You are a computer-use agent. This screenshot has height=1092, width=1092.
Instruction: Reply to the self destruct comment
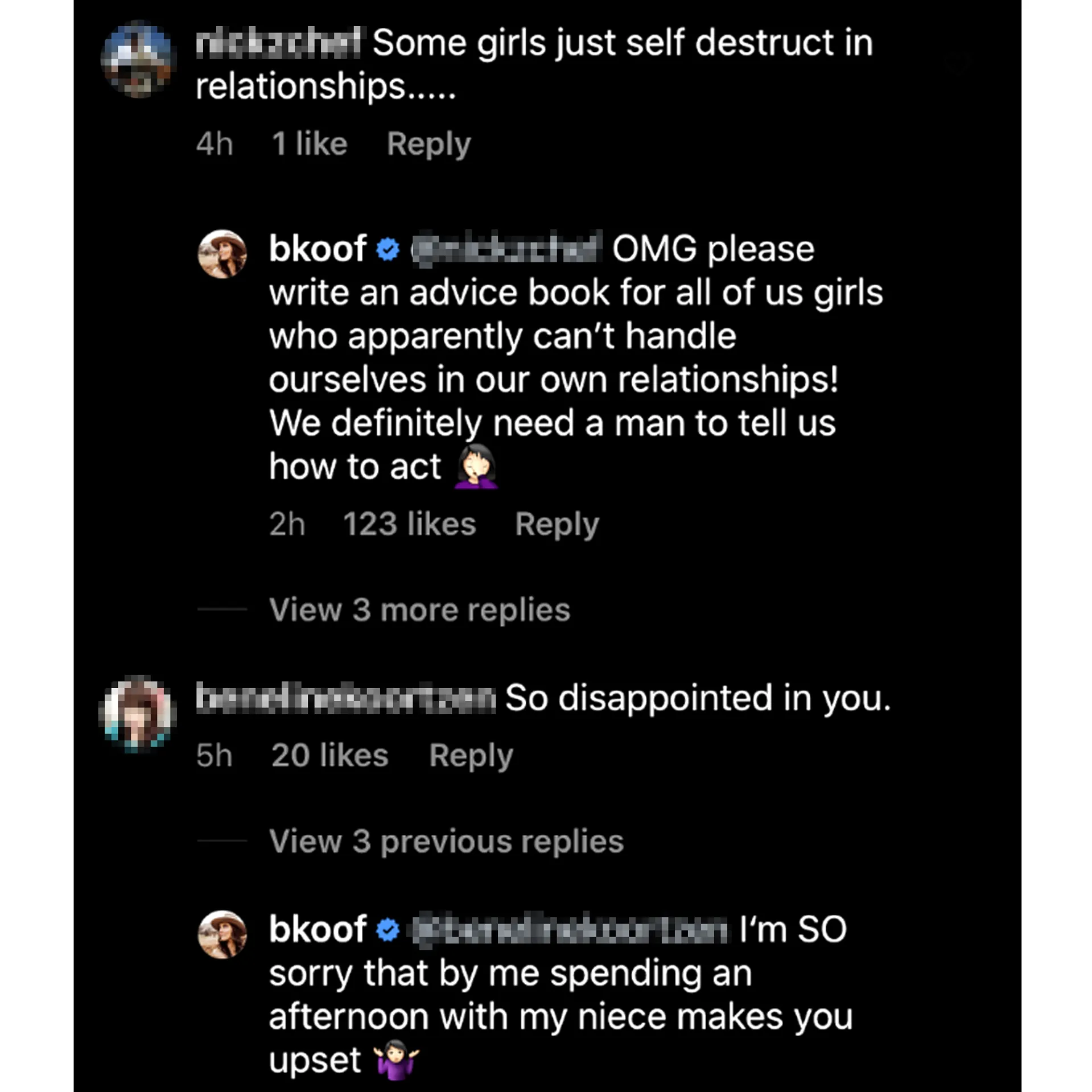[428, 144]
